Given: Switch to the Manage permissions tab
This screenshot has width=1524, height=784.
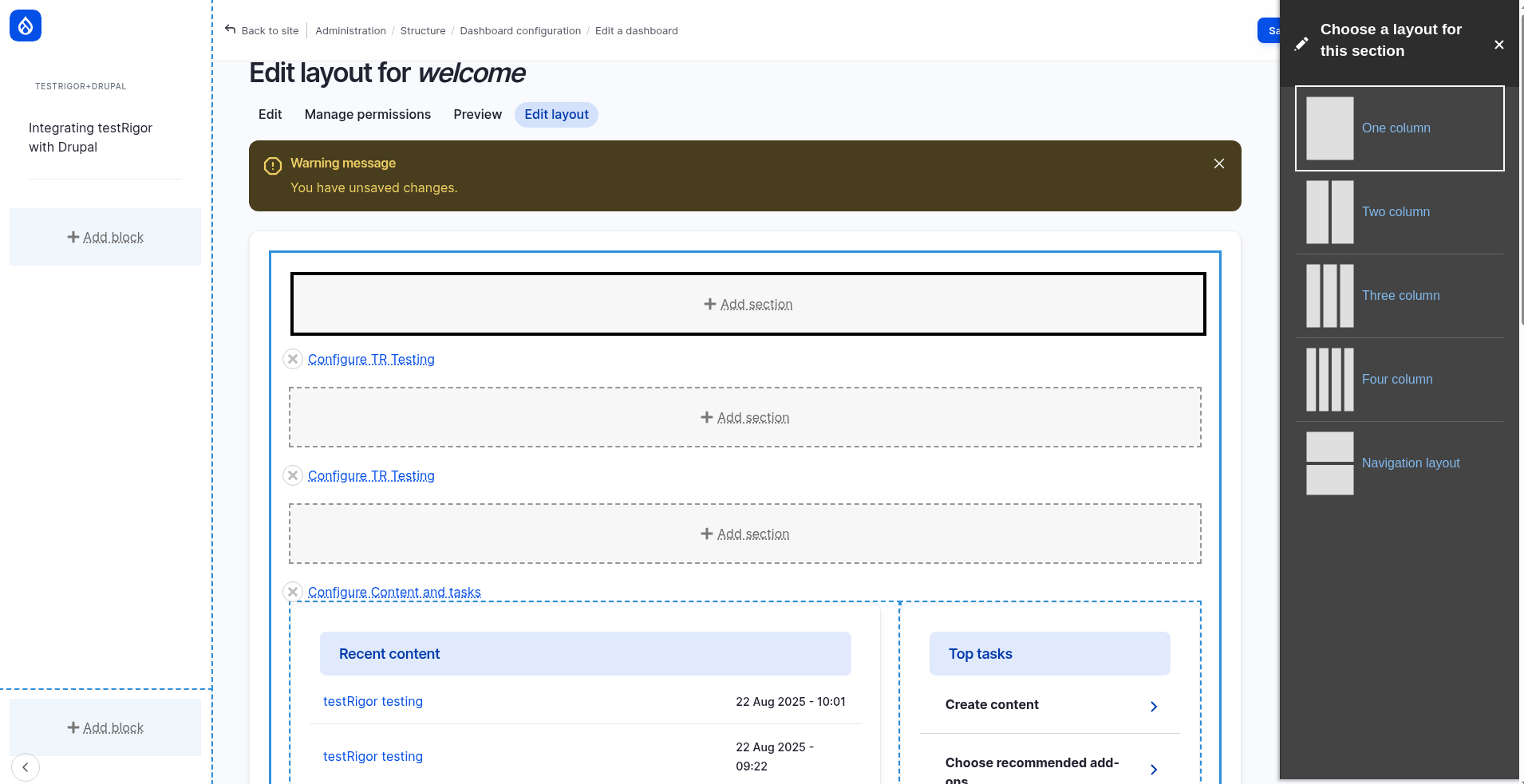Looking at the screenshot, I should coord(368,115).
